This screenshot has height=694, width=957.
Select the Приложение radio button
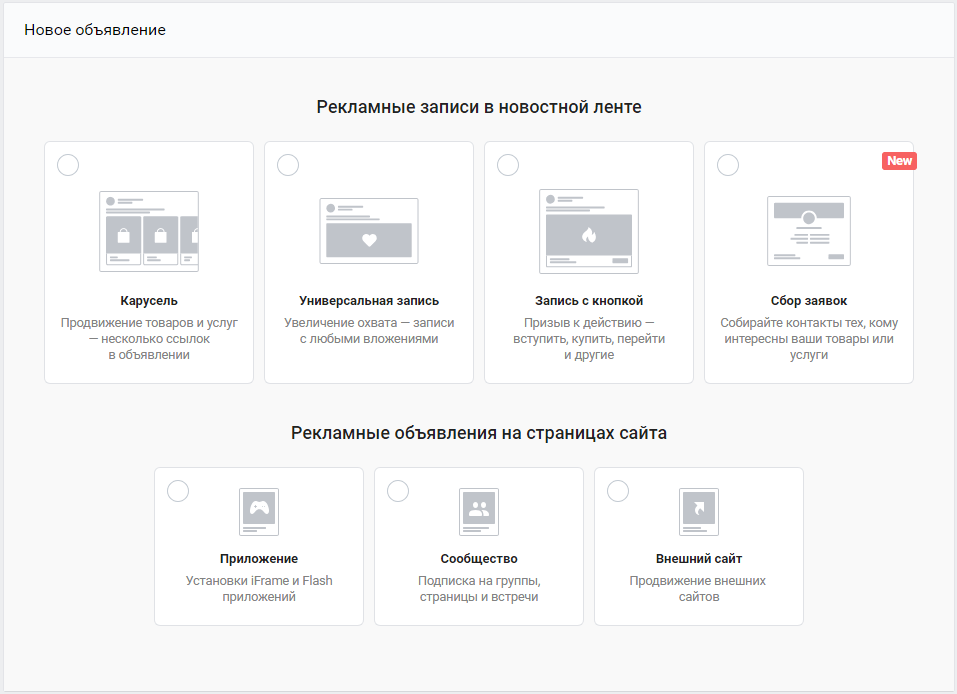(x=178, y=491)
